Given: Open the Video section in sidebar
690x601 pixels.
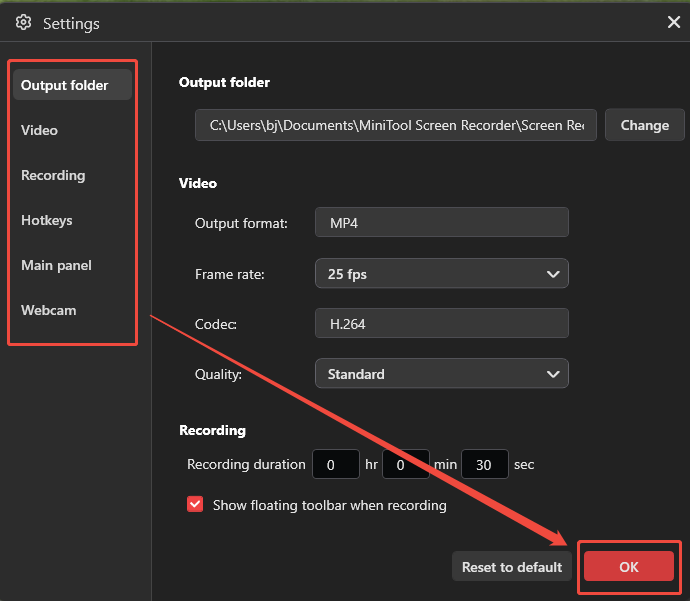Looking at the screenshot, I should pyautogui.click(x=39, y=130).
